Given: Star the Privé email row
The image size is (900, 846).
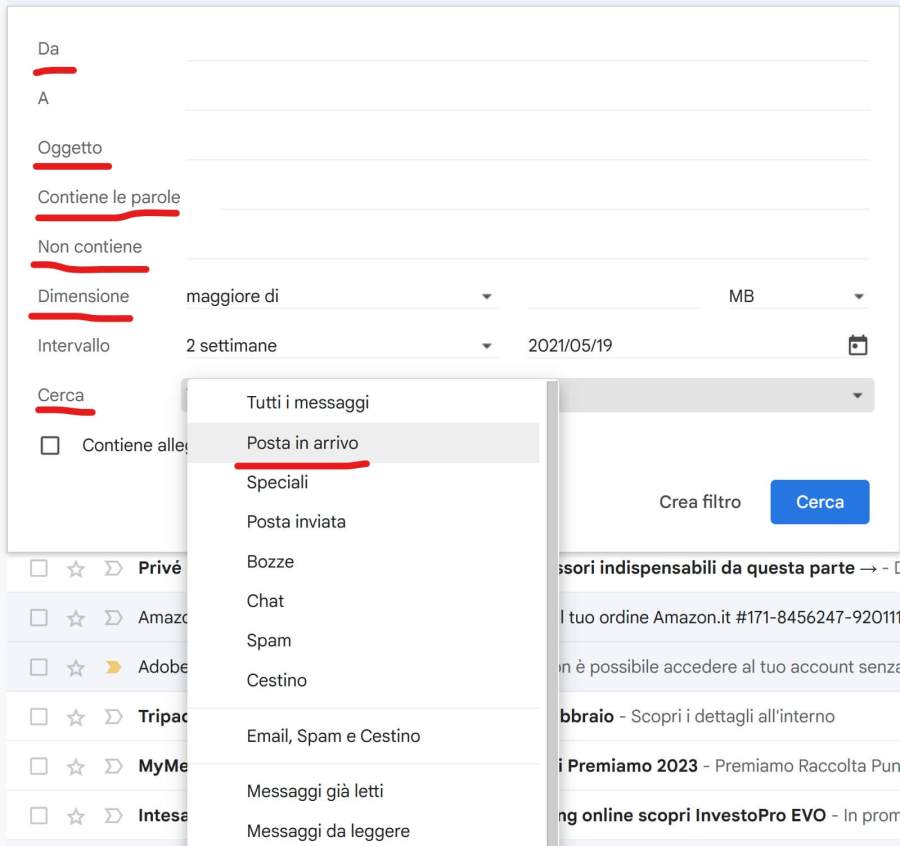Looking at the screenshot, I should 76,568.
